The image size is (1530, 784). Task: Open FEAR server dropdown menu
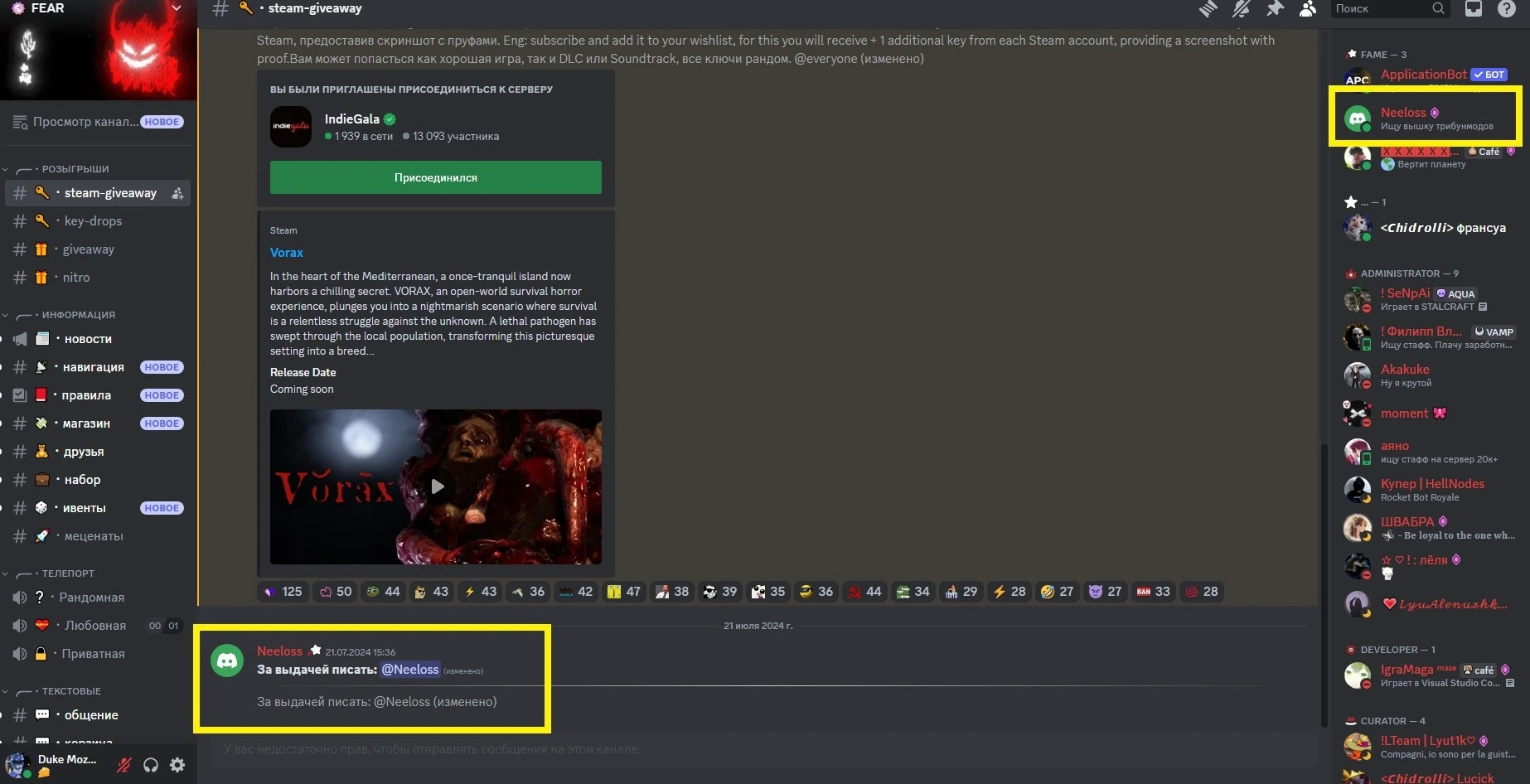176,8
